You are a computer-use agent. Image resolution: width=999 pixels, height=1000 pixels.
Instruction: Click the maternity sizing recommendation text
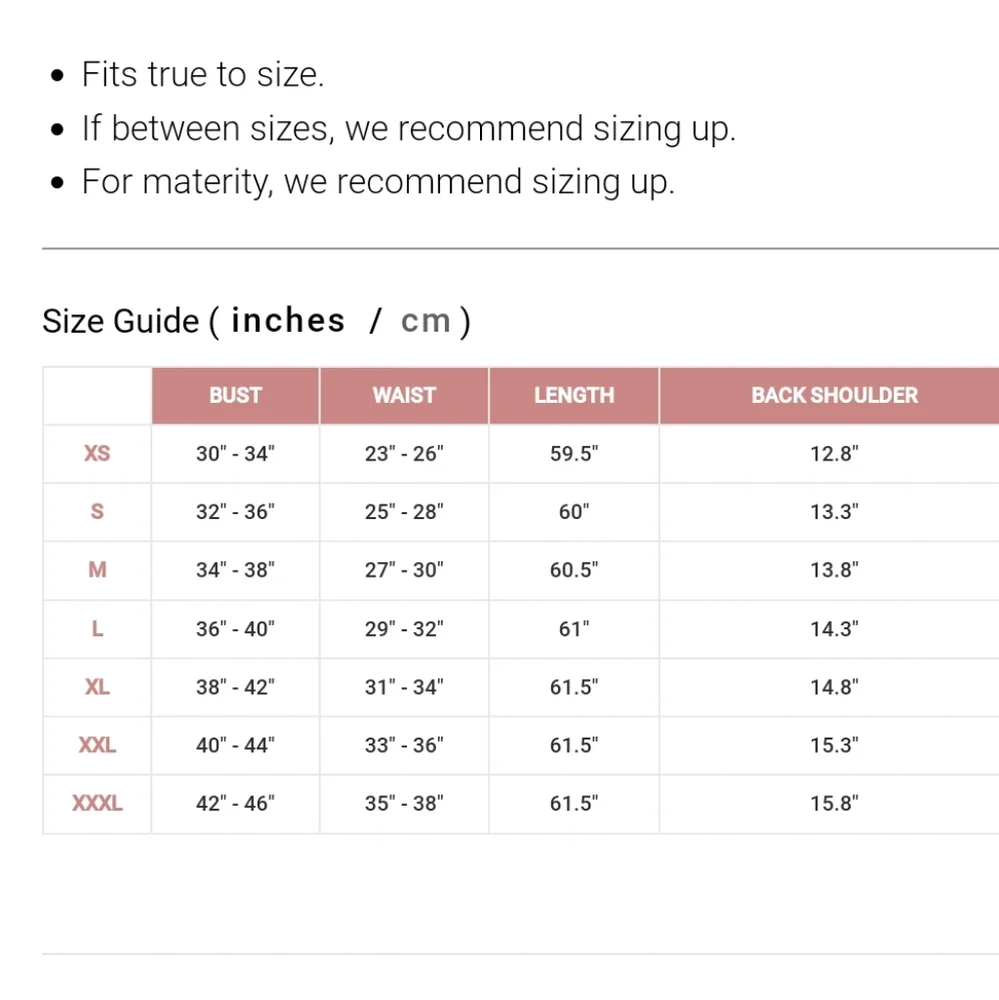coord(378,182)
